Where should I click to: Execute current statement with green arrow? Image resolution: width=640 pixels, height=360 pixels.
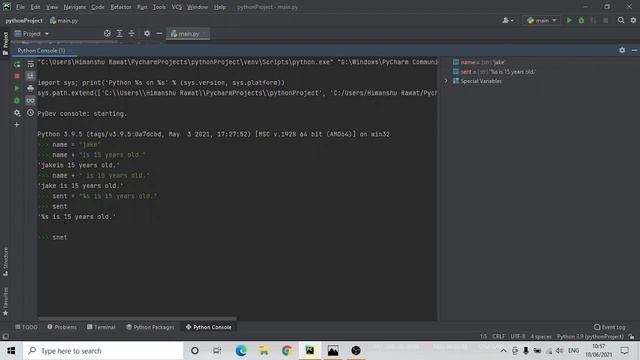click(17, 88)
